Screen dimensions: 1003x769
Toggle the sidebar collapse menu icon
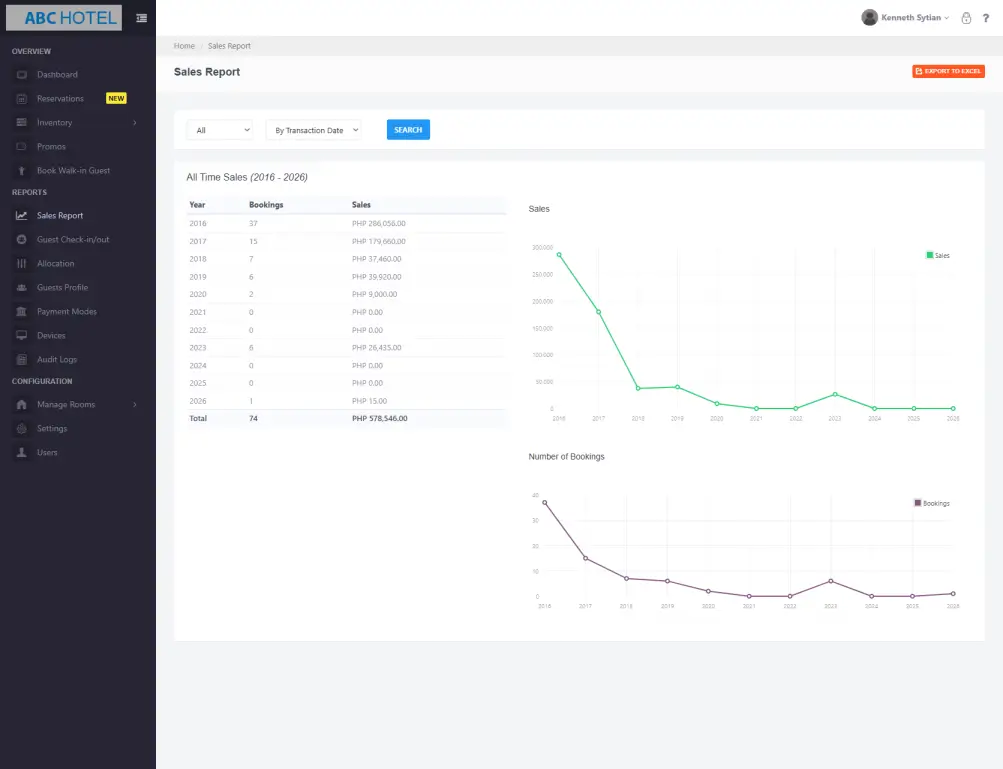[x=141, y=18]
